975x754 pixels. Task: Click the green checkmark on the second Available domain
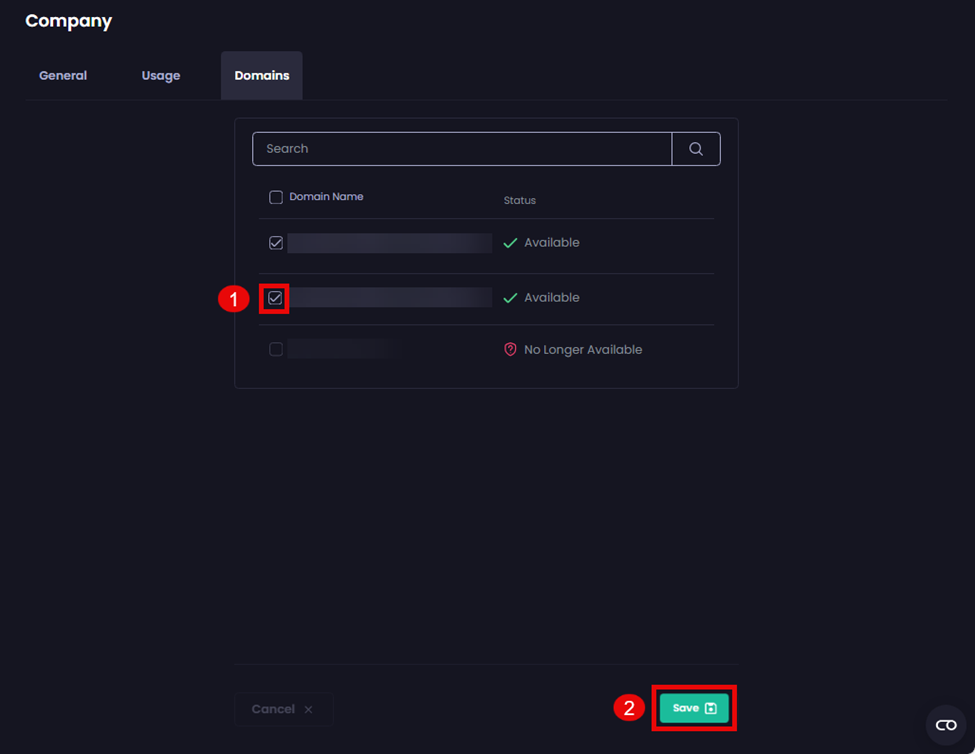tap(513, 297)
